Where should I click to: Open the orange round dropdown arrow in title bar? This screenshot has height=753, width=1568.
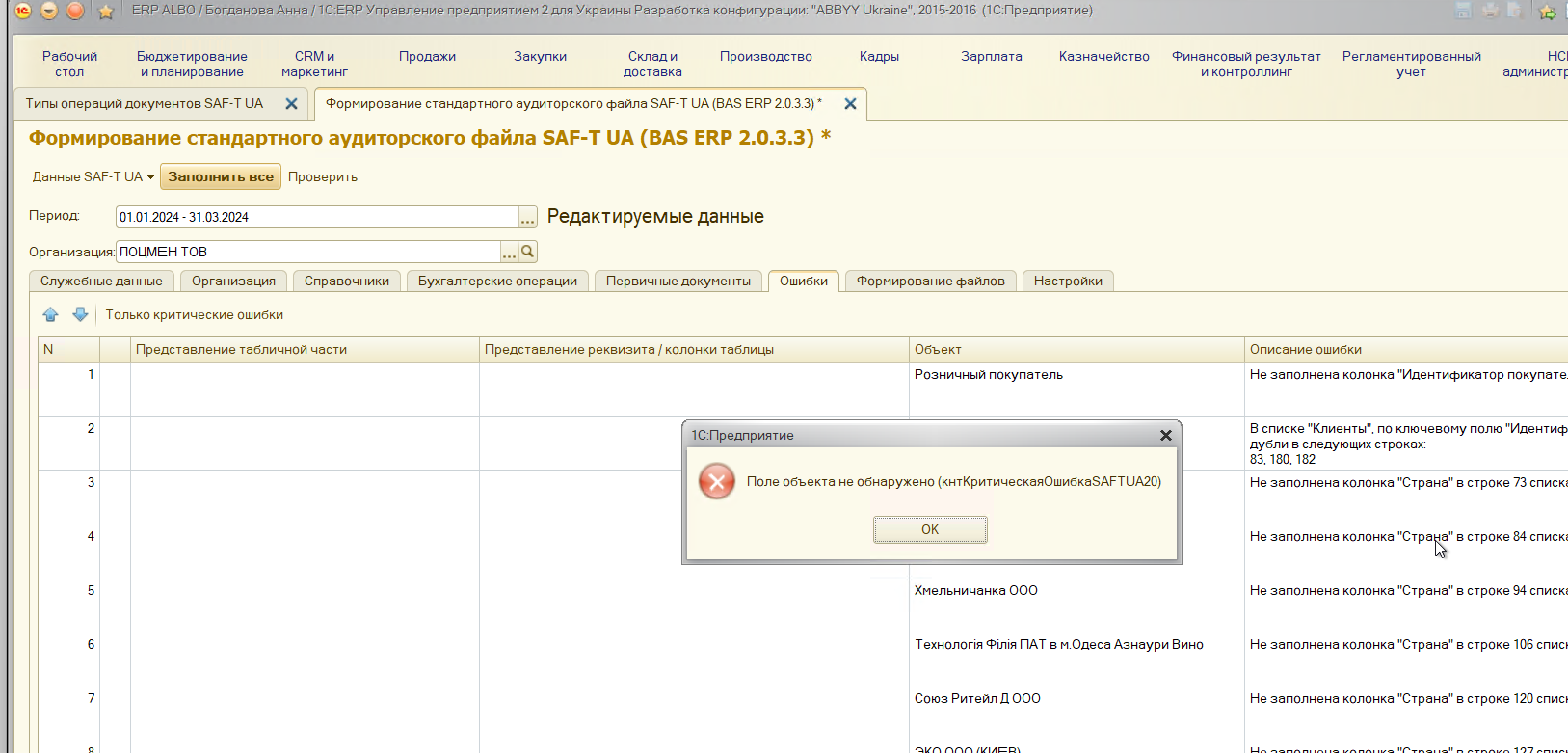[49, 11]
